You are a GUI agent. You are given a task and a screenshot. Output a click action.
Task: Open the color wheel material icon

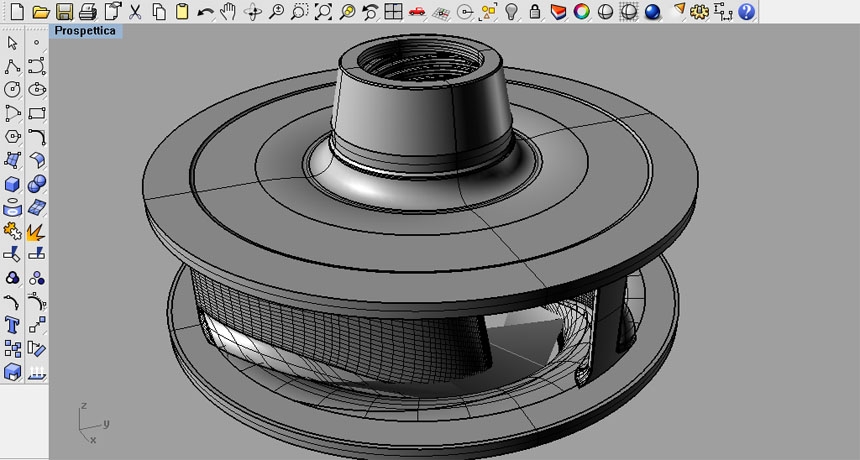pyautogui.click(x=581, y=11)
